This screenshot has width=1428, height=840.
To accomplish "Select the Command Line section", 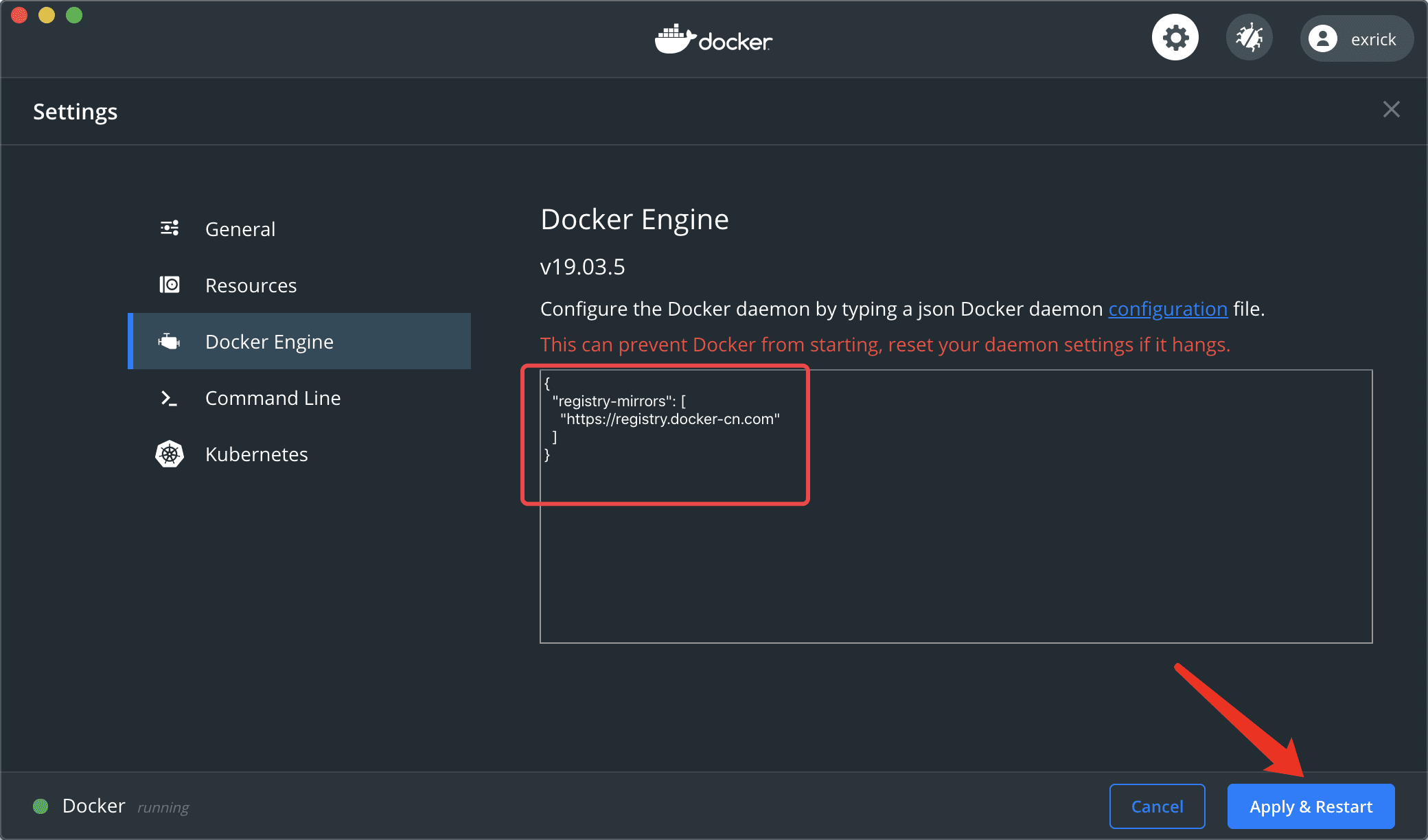I will (273, 398).
